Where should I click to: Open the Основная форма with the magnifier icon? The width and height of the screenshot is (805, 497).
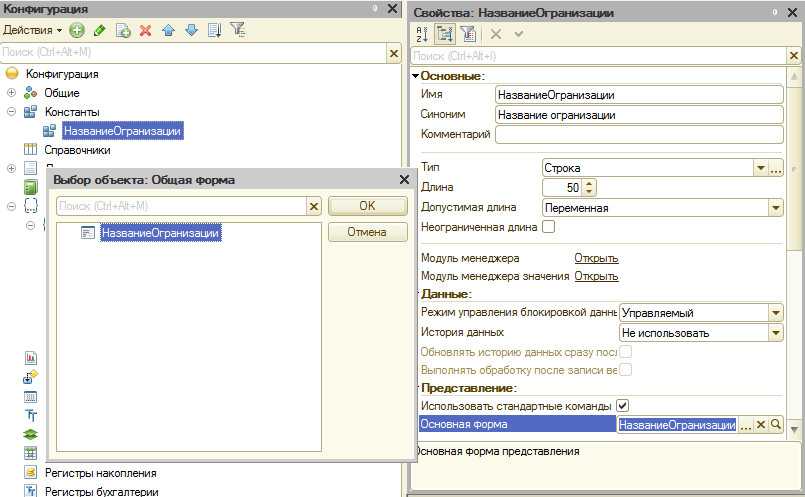[x=776, y=425]
